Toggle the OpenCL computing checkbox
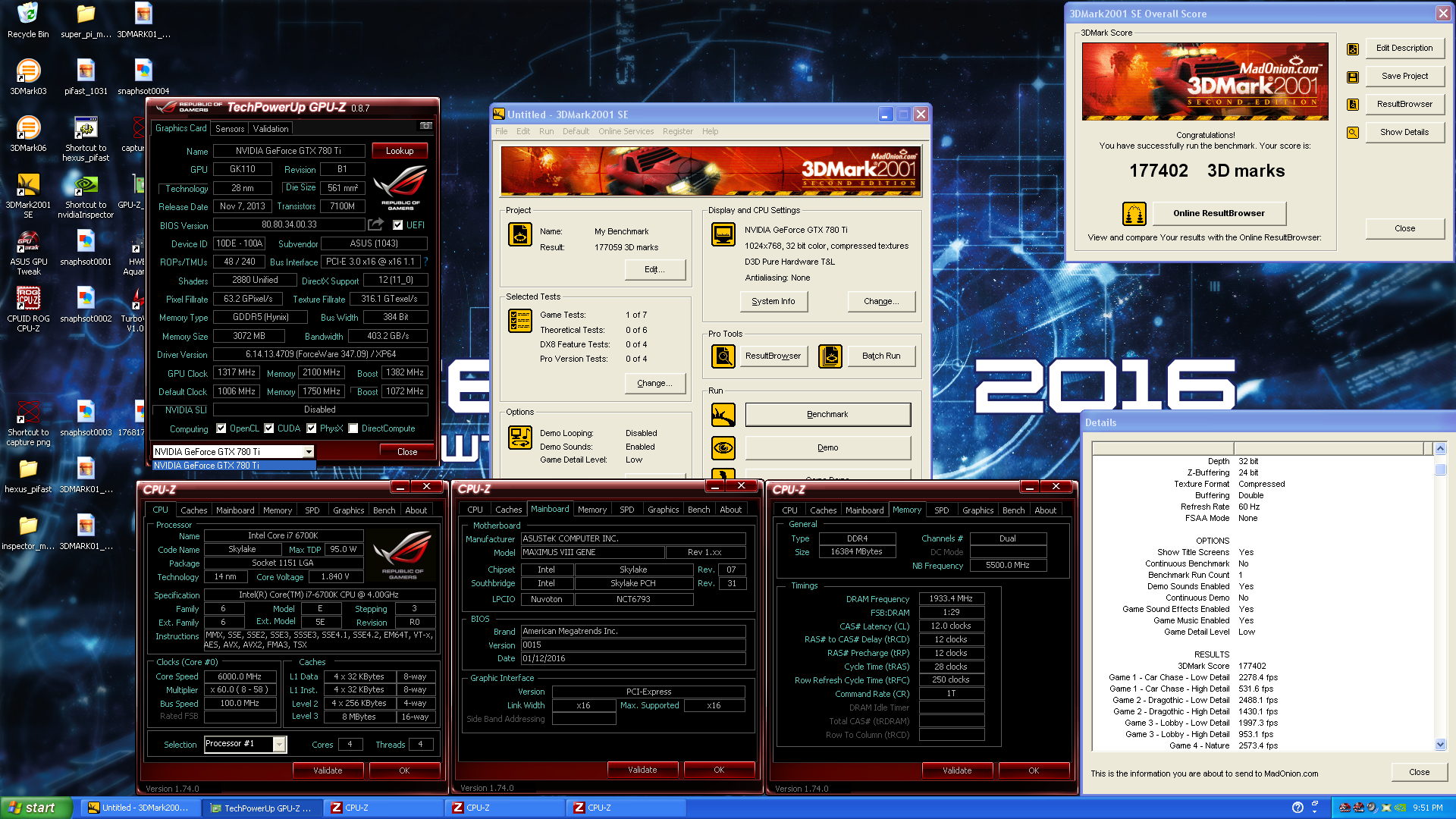Screen dimensions: 1456x819 click(x=221, y=428)
